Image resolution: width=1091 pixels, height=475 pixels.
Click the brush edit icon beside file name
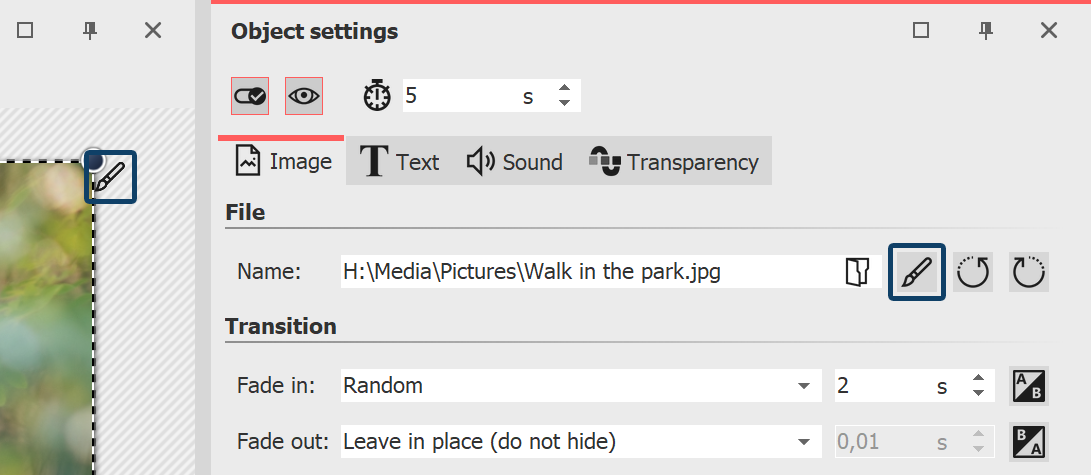pos(917,272)
